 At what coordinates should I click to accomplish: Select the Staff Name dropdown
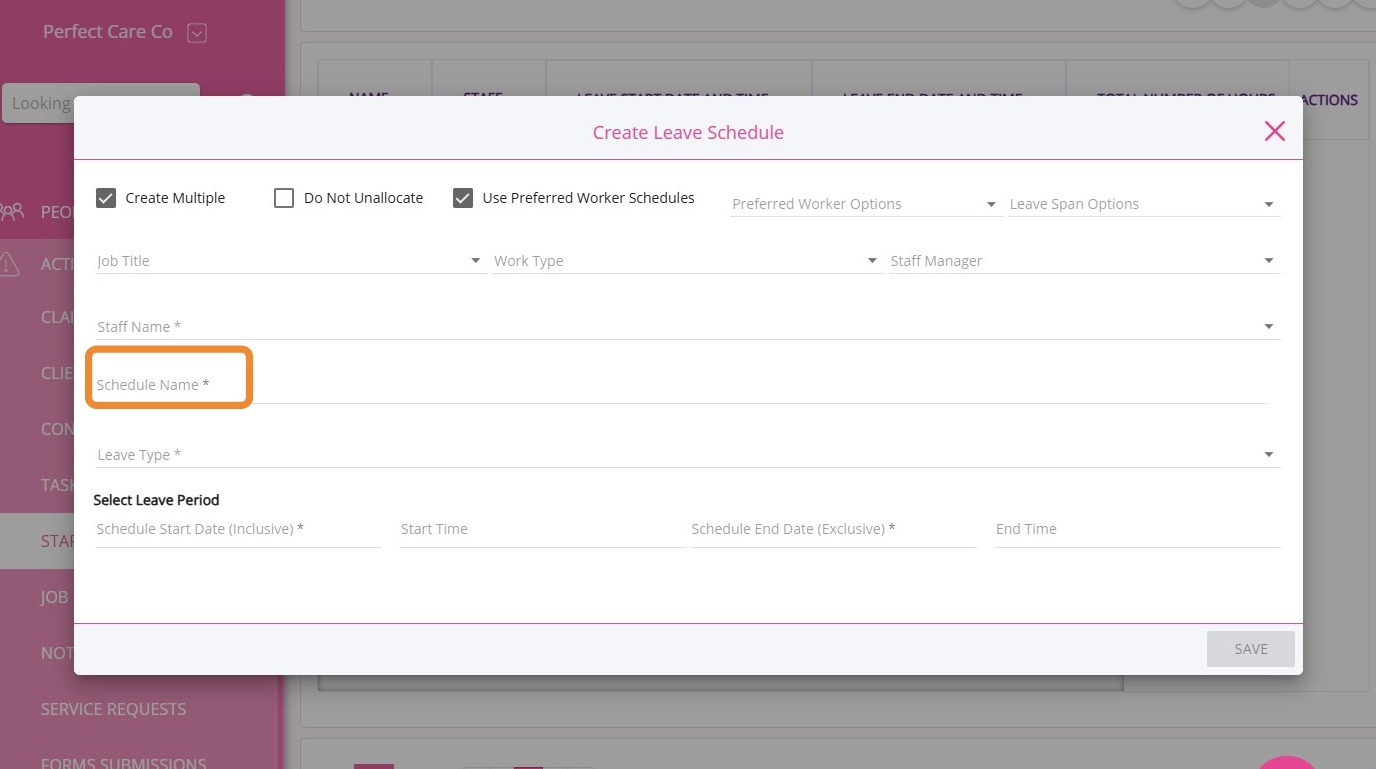pyautogui.click(x=686, y=327)
